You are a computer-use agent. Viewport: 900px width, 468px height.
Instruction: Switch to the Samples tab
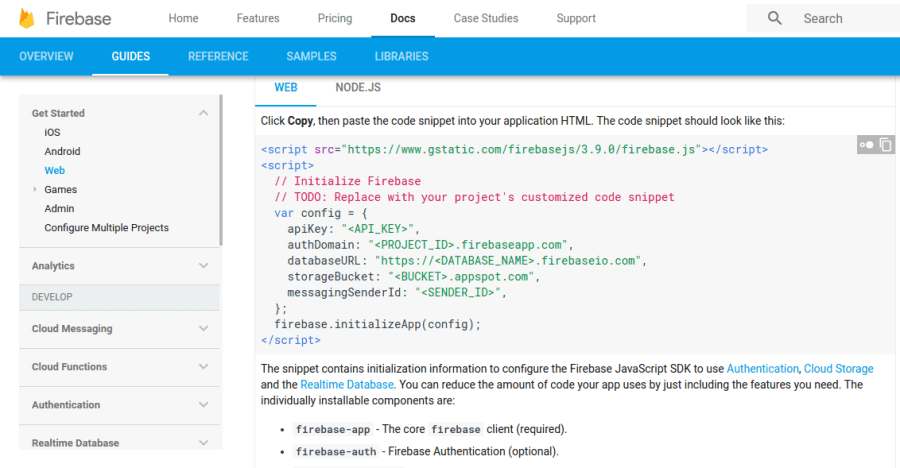click(x=311, y=56)
